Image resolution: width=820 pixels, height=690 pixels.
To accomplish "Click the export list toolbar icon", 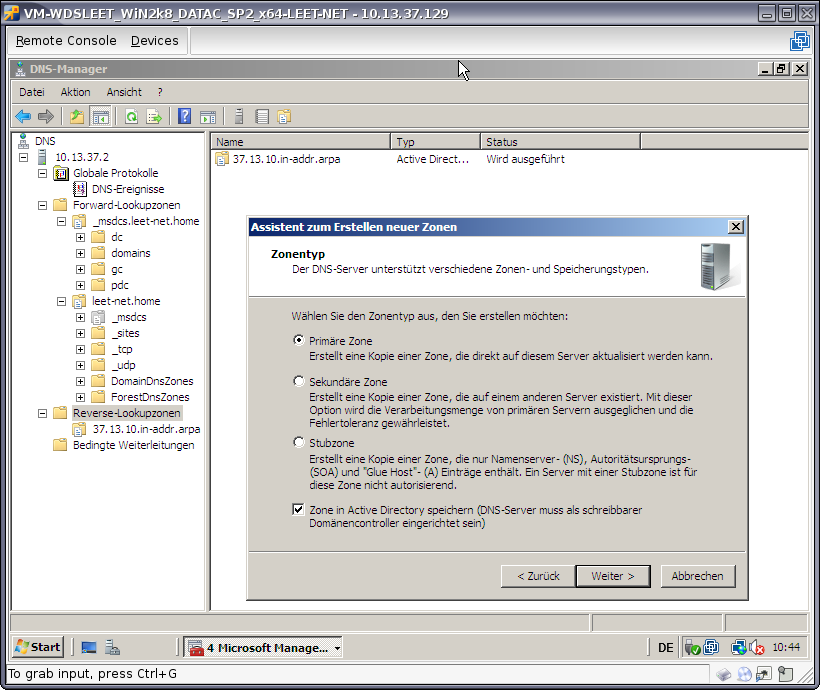I will tap(154, 117).
